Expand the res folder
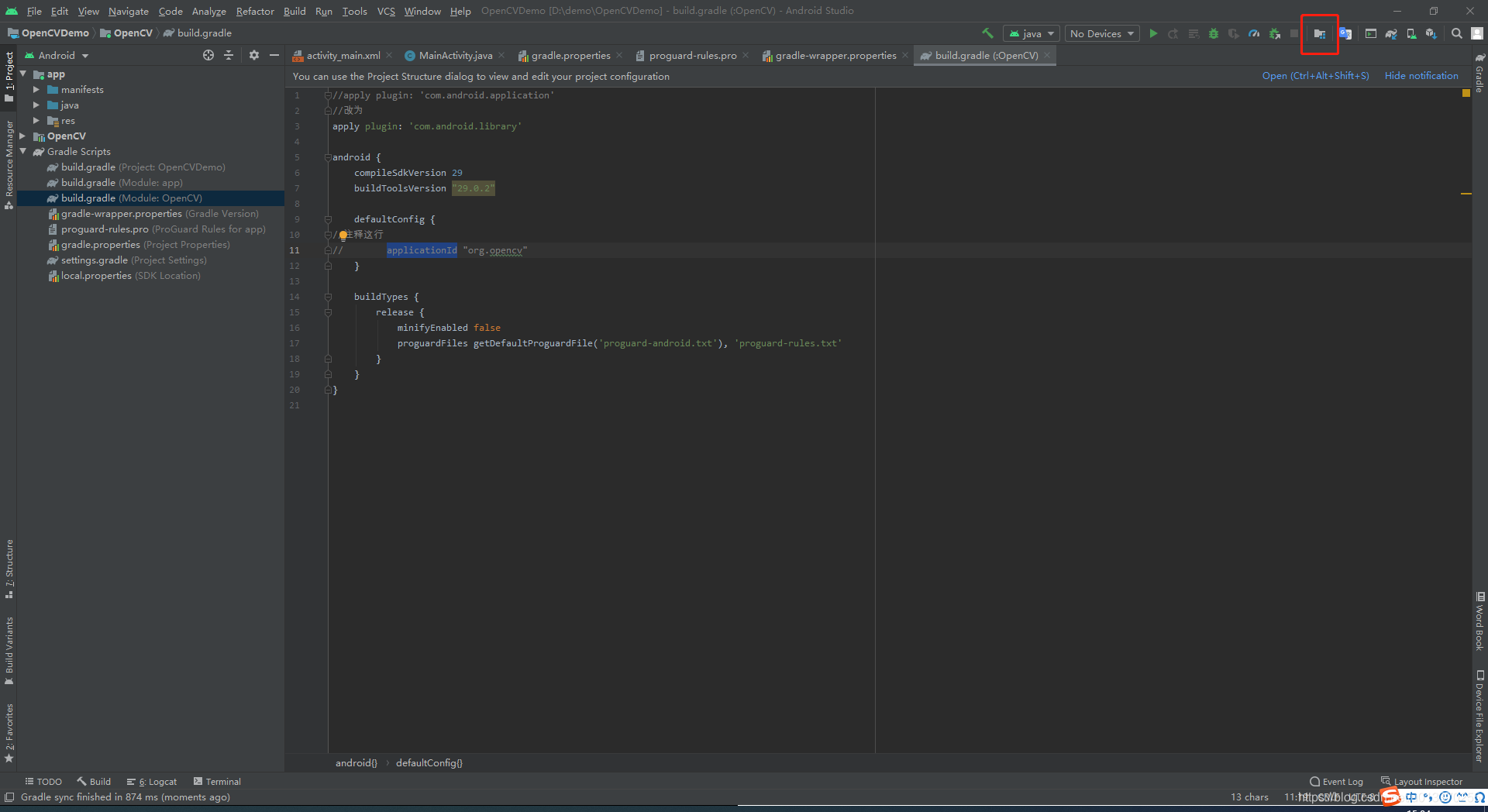 36,121
